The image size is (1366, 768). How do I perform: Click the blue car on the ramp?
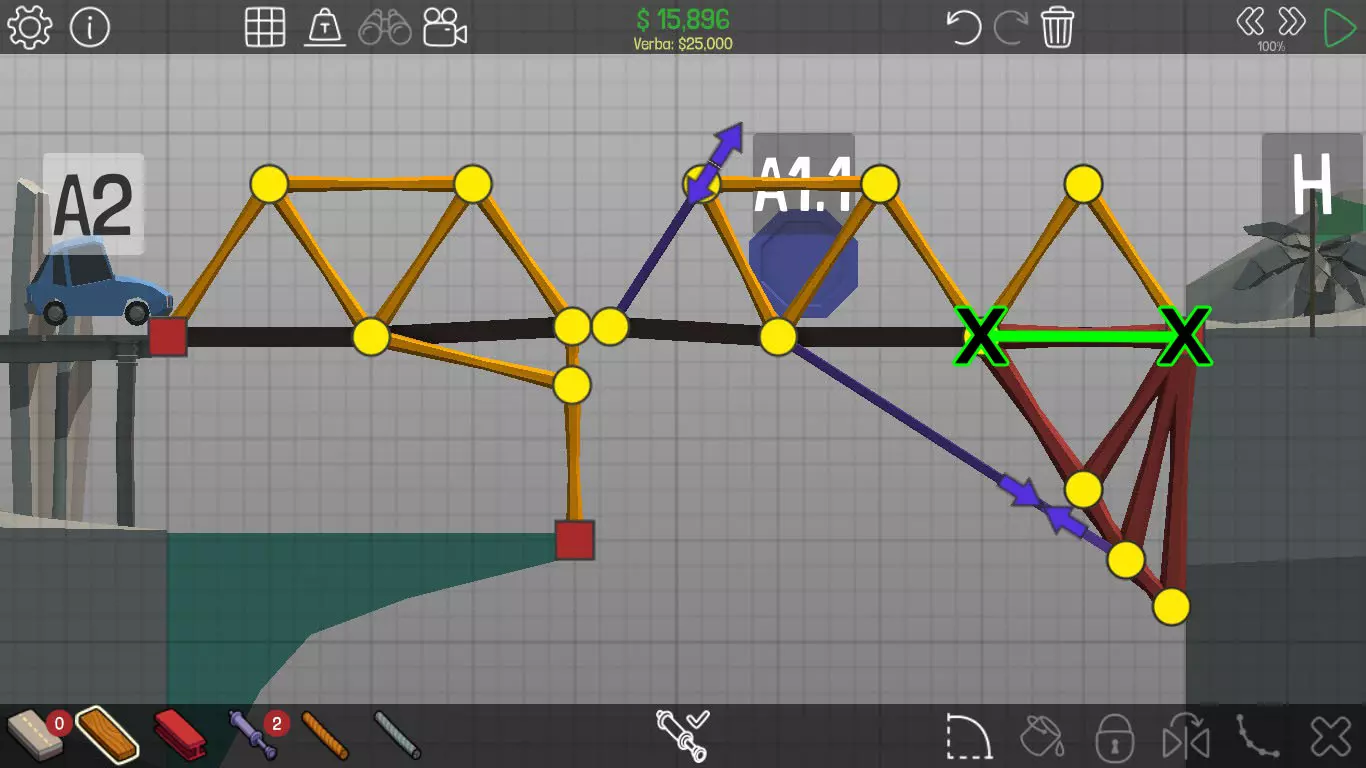tap(97, 284)
